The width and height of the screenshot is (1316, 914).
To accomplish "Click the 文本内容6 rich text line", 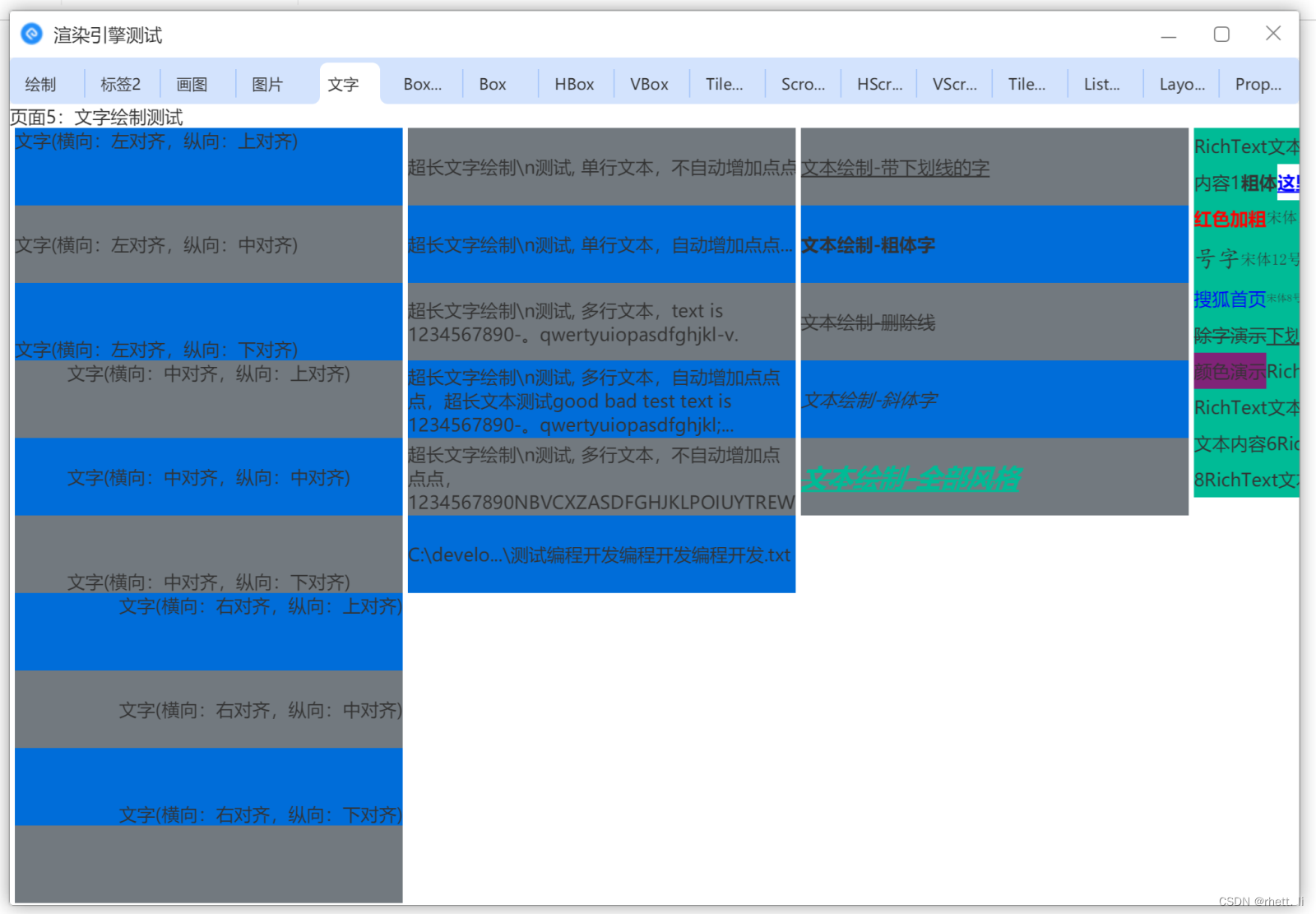I will point(1246,444).
